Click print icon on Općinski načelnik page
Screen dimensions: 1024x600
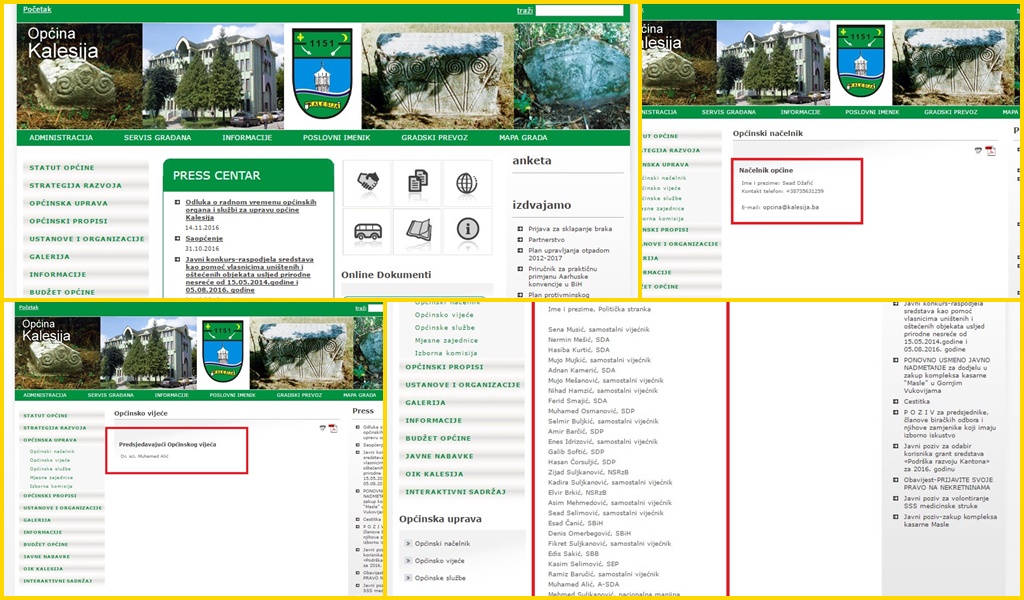[x=978, y=151]
